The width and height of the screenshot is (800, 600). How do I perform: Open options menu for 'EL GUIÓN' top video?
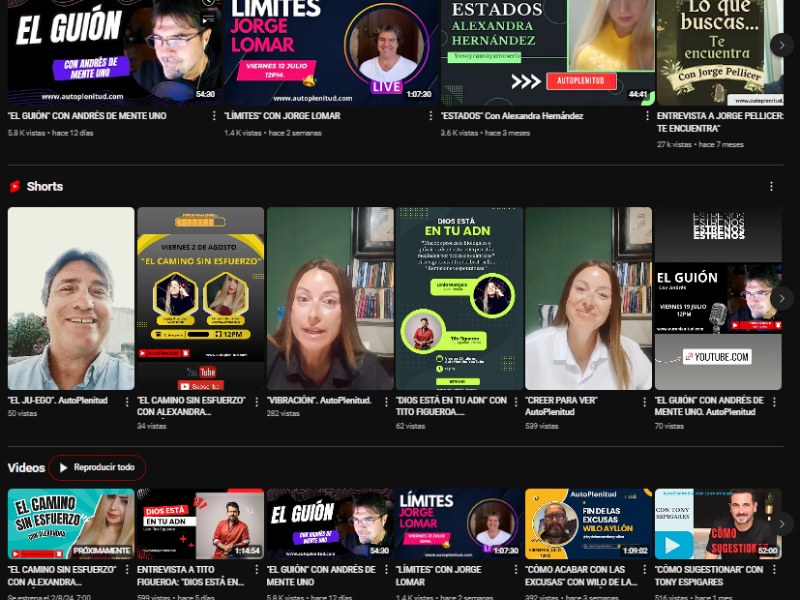(214, 116)
